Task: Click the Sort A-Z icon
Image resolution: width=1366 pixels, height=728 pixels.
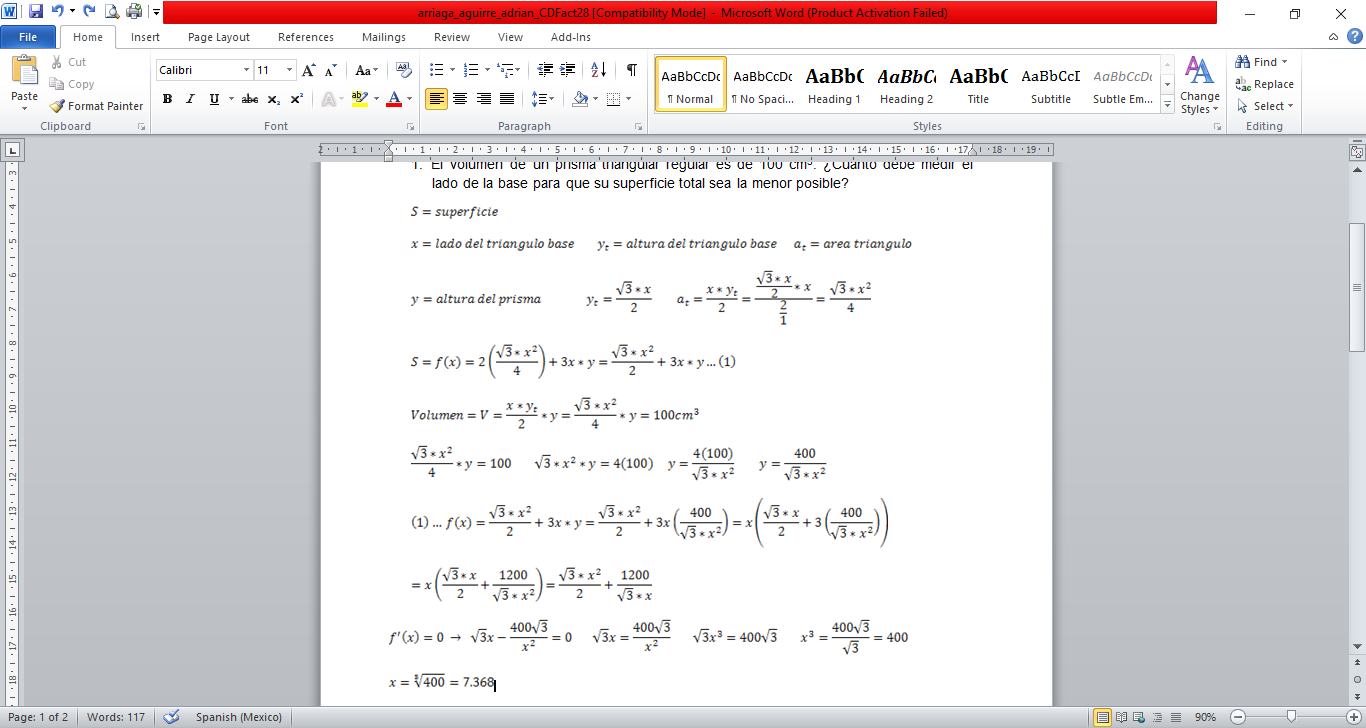Action: click(x=598, y=70)
